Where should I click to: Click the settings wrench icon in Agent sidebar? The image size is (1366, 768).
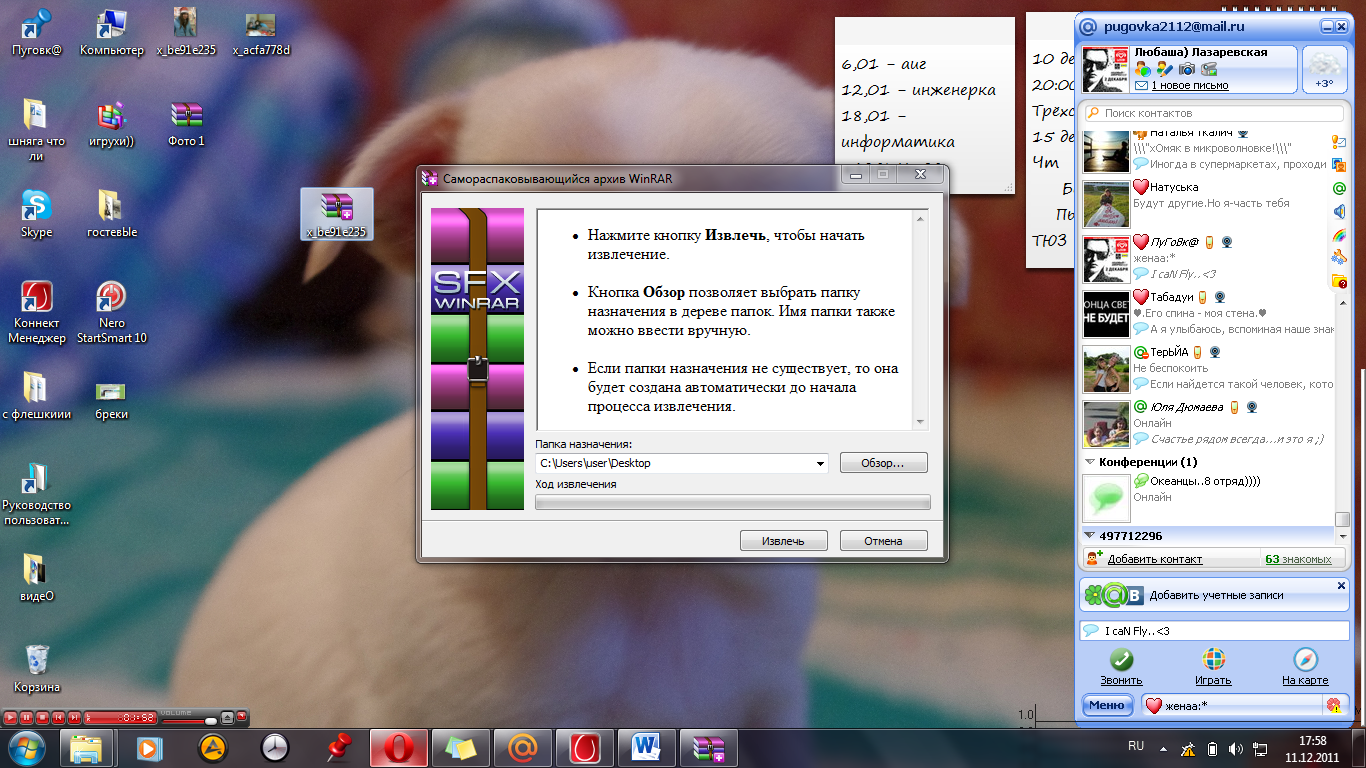click(1340, 258)
